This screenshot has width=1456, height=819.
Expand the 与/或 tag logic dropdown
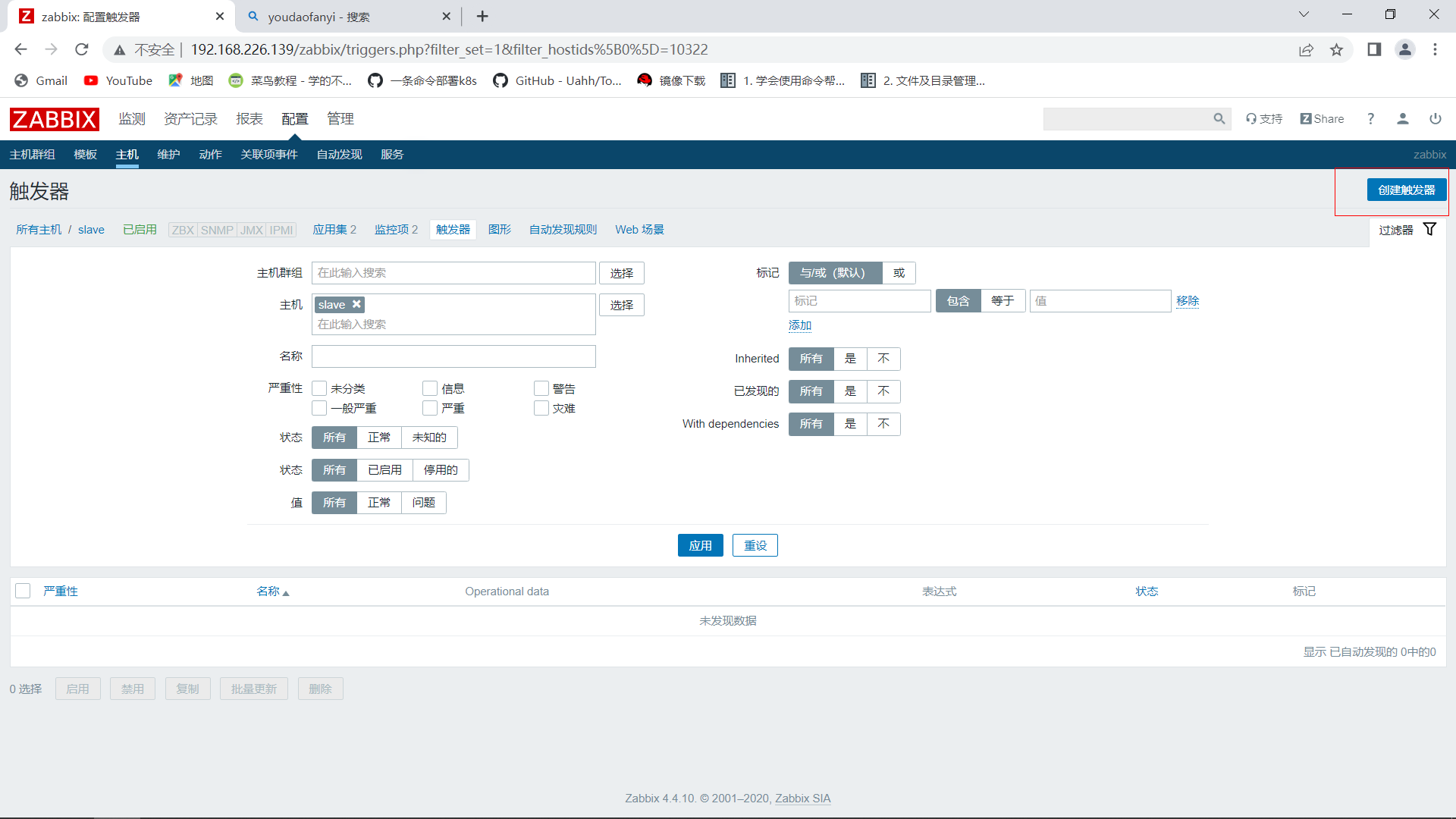pos(835,272)
